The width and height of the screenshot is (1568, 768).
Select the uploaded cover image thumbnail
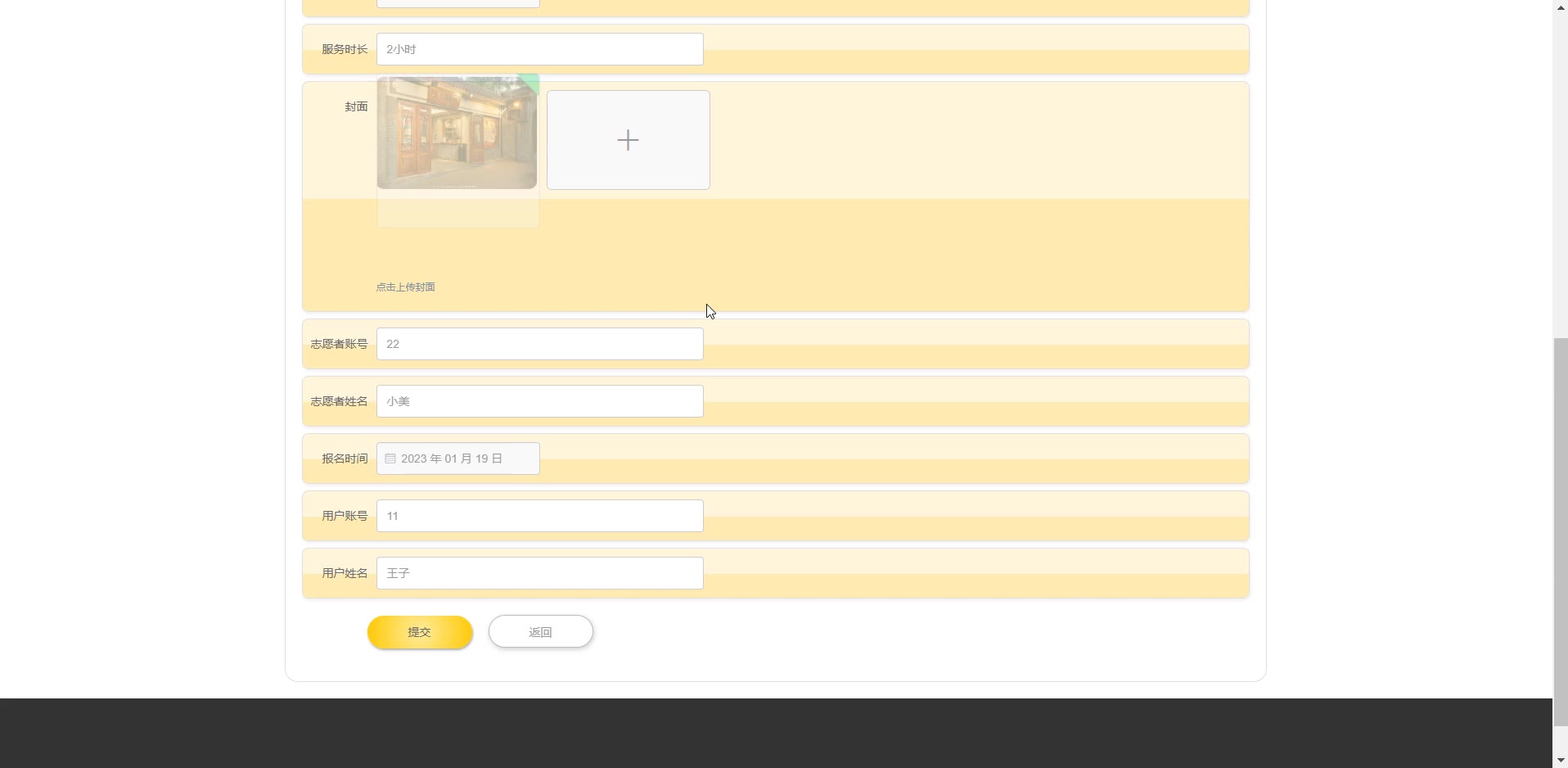457,133
